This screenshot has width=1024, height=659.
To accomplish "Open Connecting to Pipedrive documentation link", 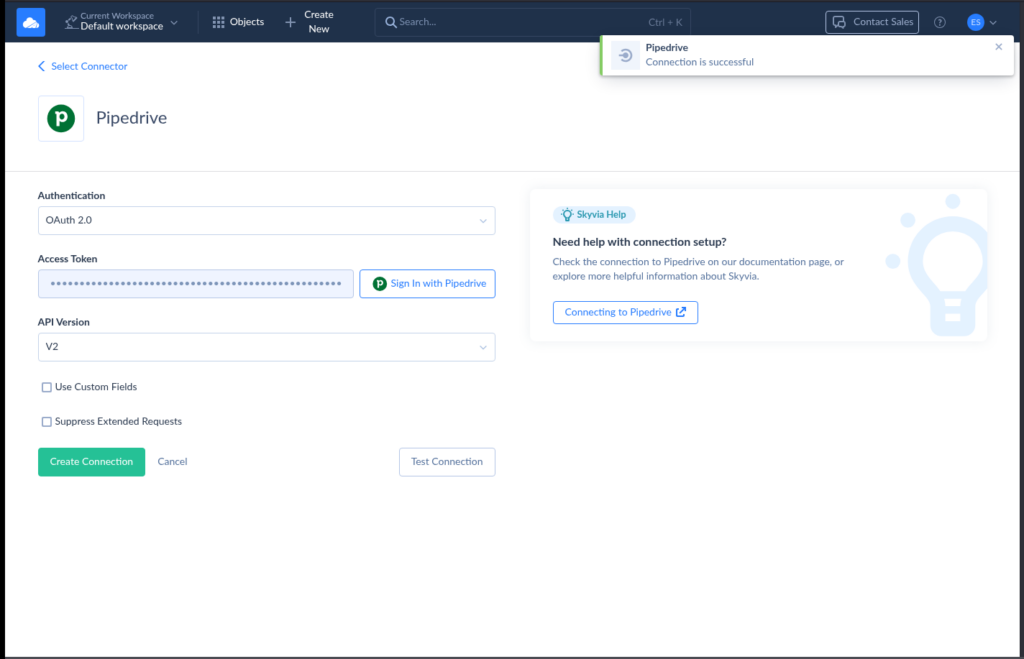I will (x=625, y=312).
